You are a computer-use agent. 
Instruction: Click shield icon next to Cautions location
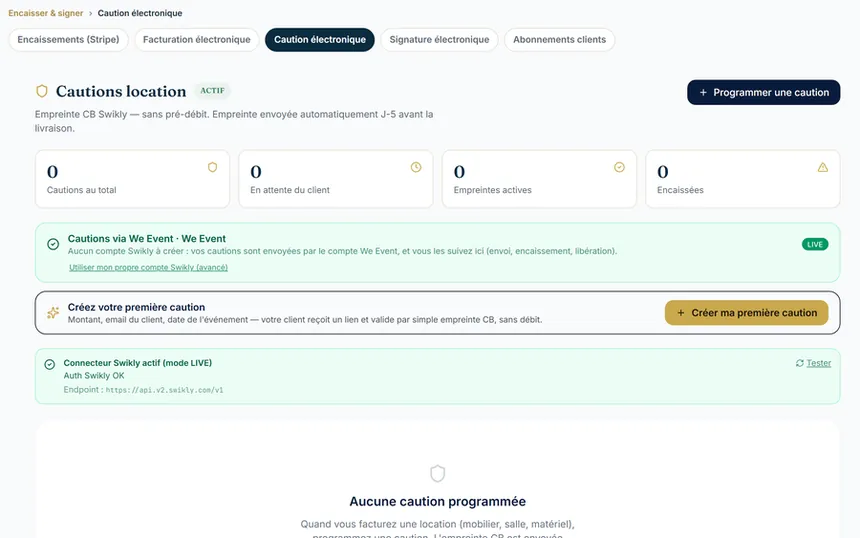coord(42,91)
